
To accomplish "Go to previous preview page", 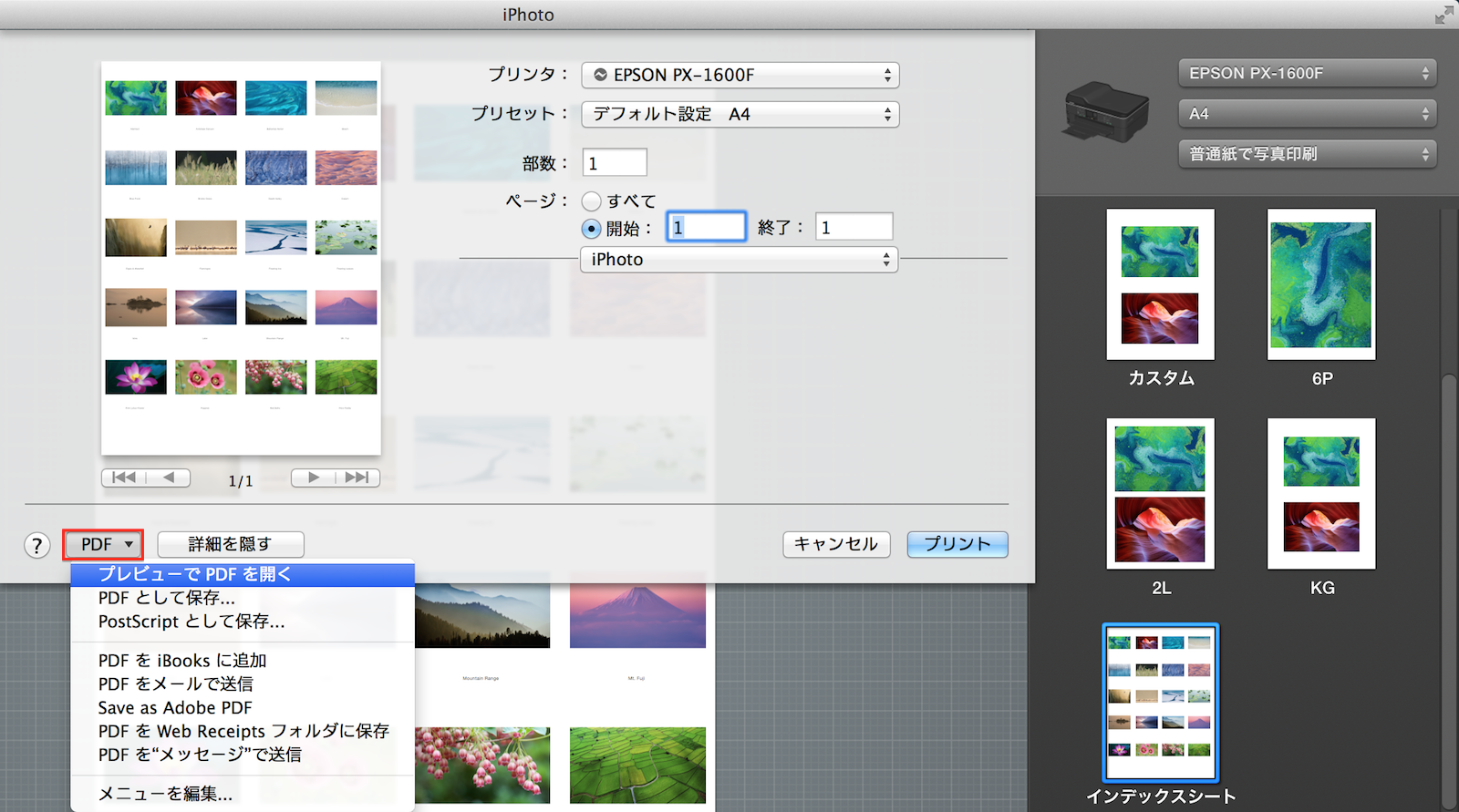I will (x=169, y=478).
